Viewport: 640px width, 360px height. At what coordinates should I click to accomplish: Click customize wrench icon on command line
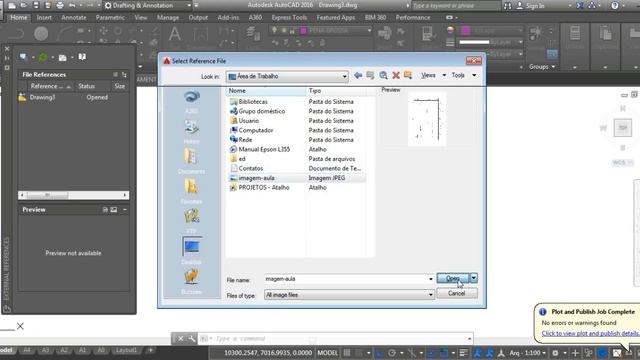click(x=191, y=338)
